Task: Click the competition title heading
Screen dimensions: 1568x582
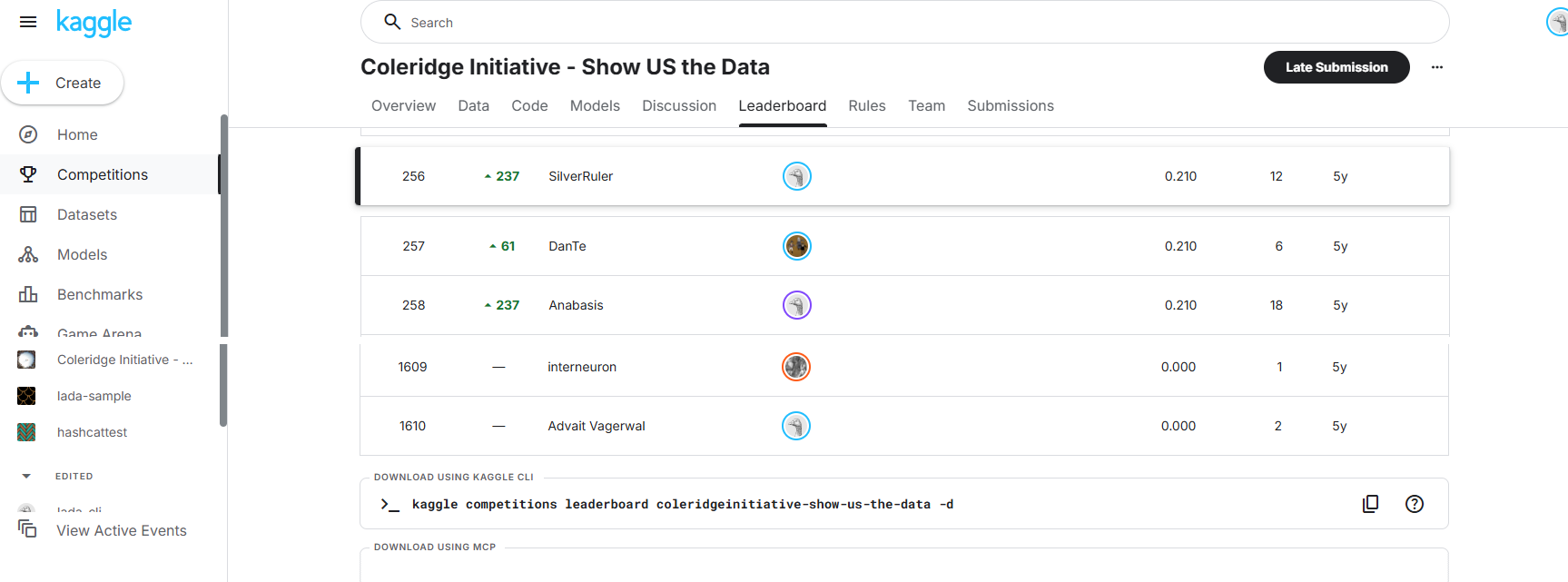Action: click(565, 67)
